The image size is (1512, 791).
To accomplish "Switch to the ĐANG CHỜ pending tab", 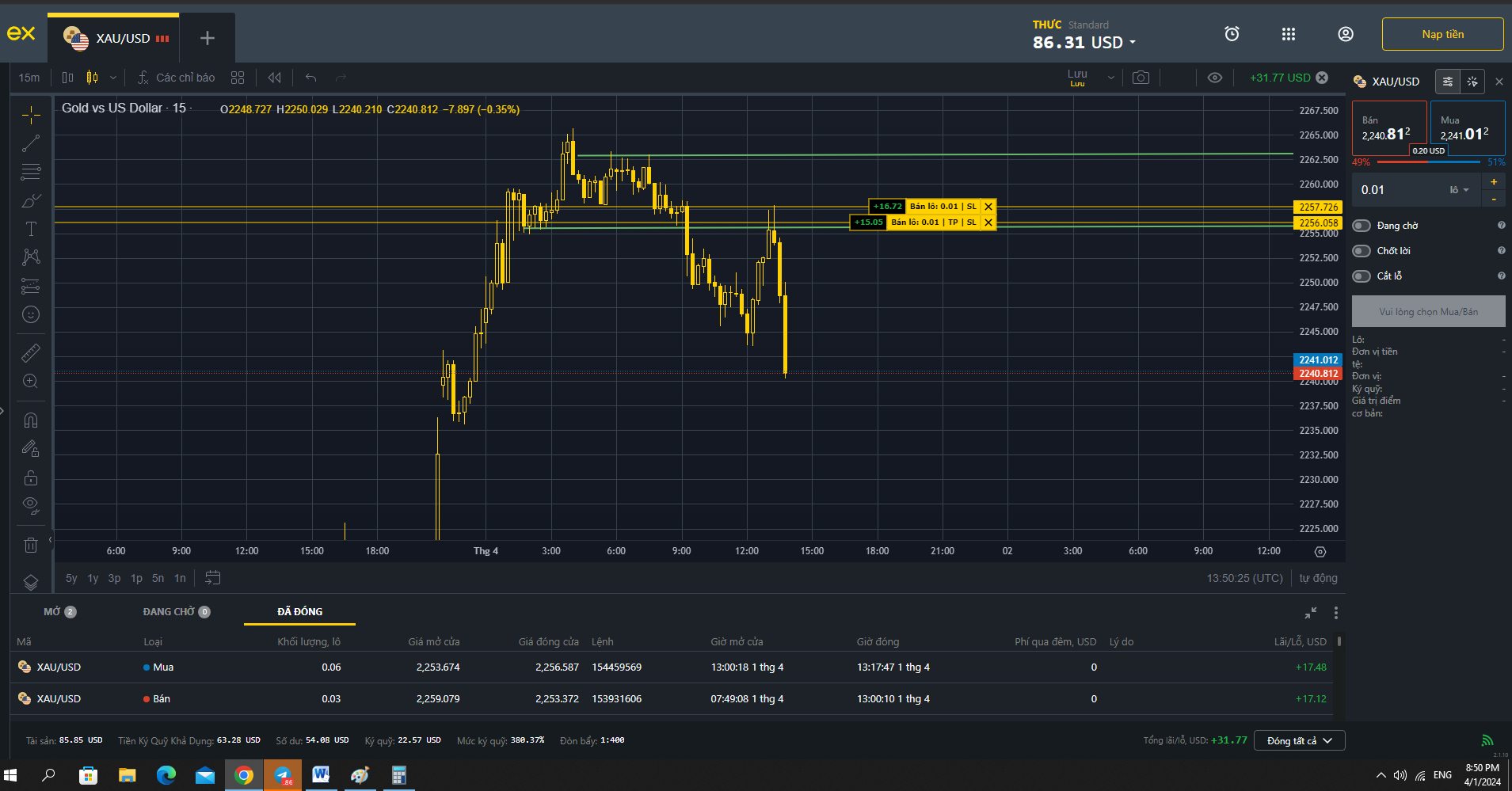I will tap(177, 612).
